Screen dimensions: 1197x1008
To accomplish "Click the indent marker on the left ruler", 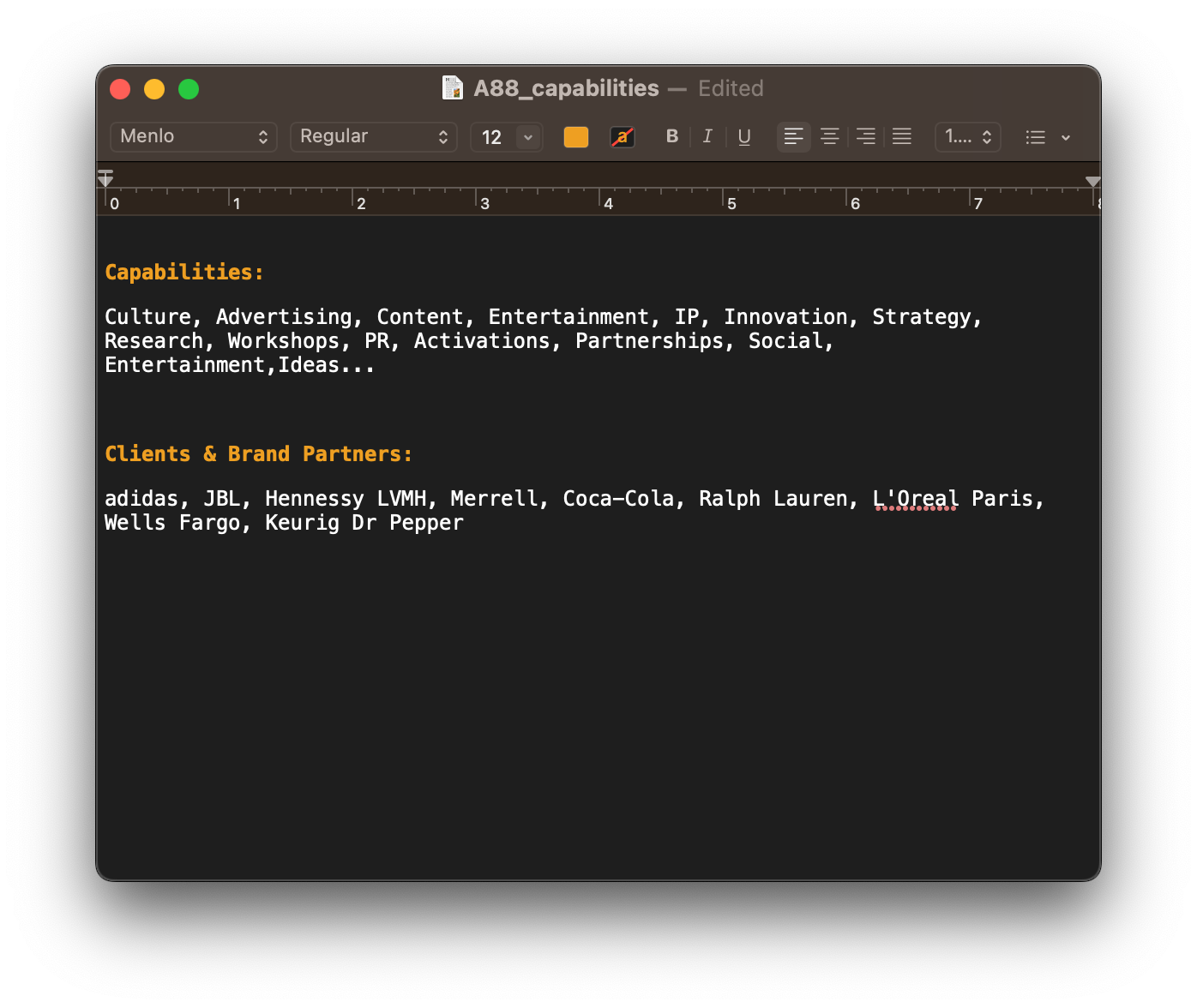I will tap(105, 177).
